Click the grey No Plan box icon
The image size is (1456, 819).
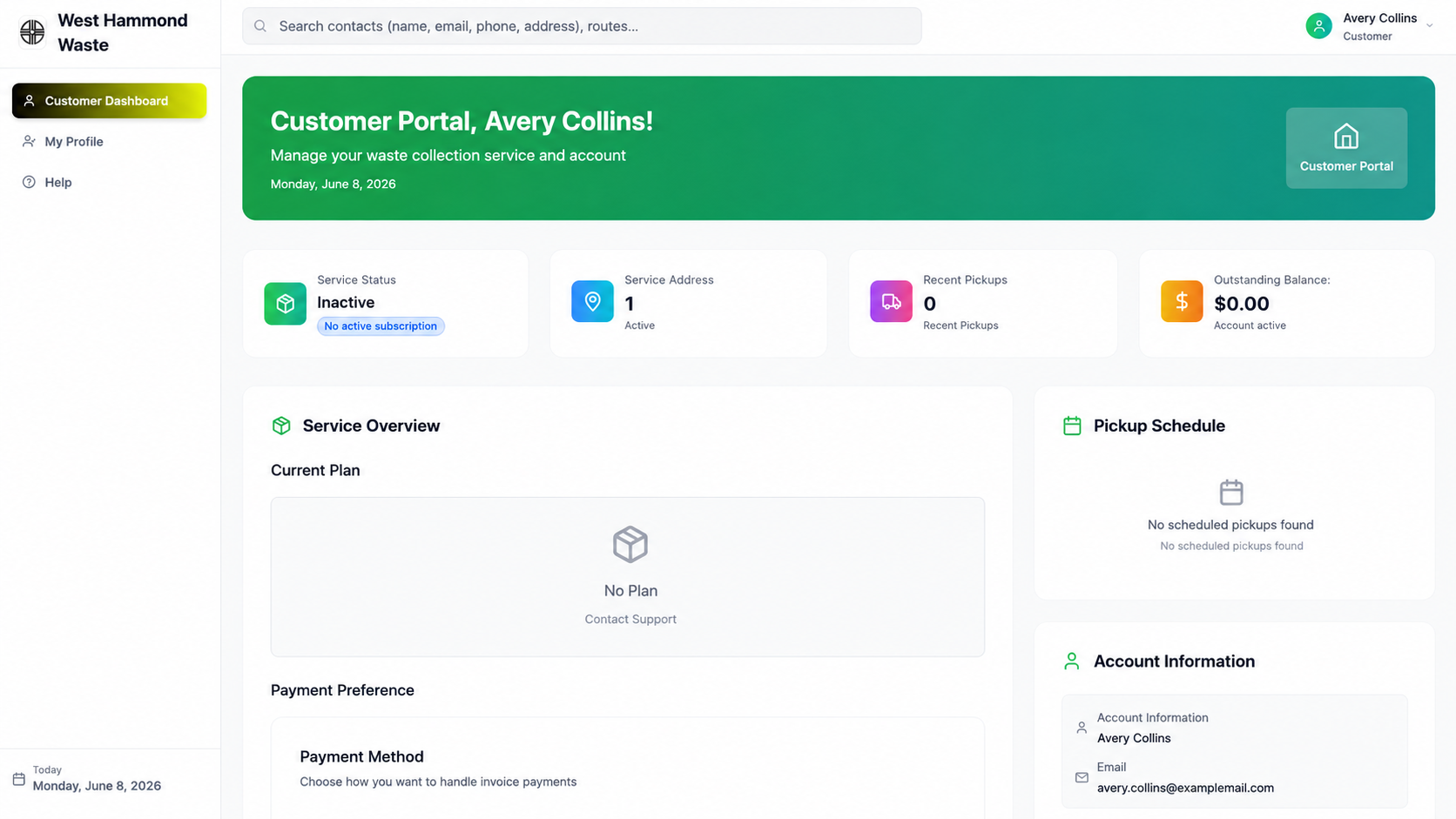[x=630, y=545]
